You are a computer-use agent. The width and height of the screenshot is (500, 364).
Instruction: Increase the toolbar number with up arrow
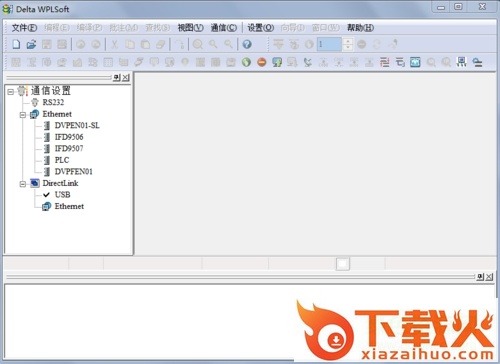pos(348,41)
